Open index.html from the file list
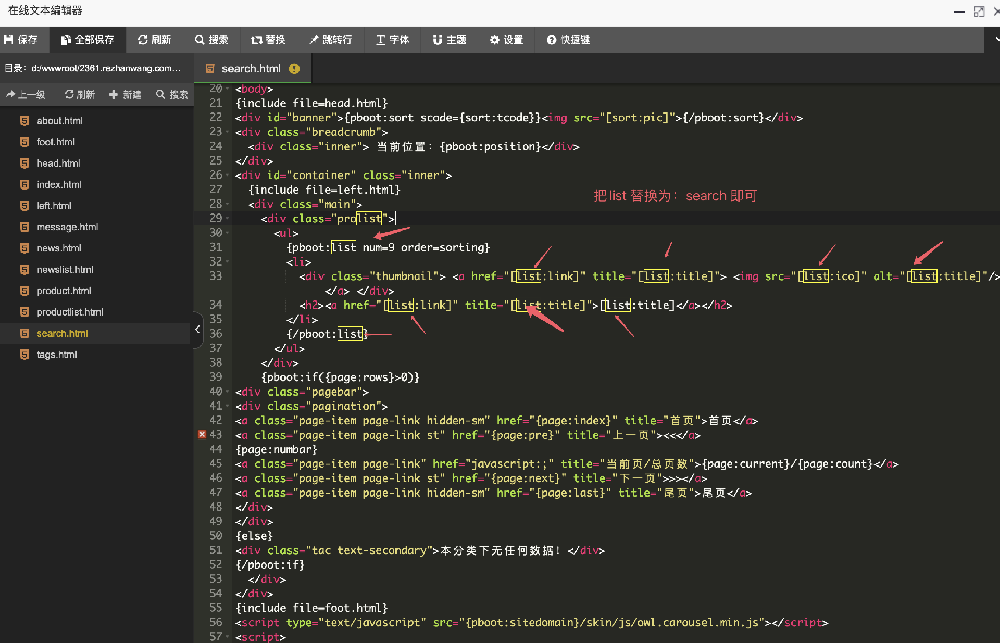 tap(59, 184)
